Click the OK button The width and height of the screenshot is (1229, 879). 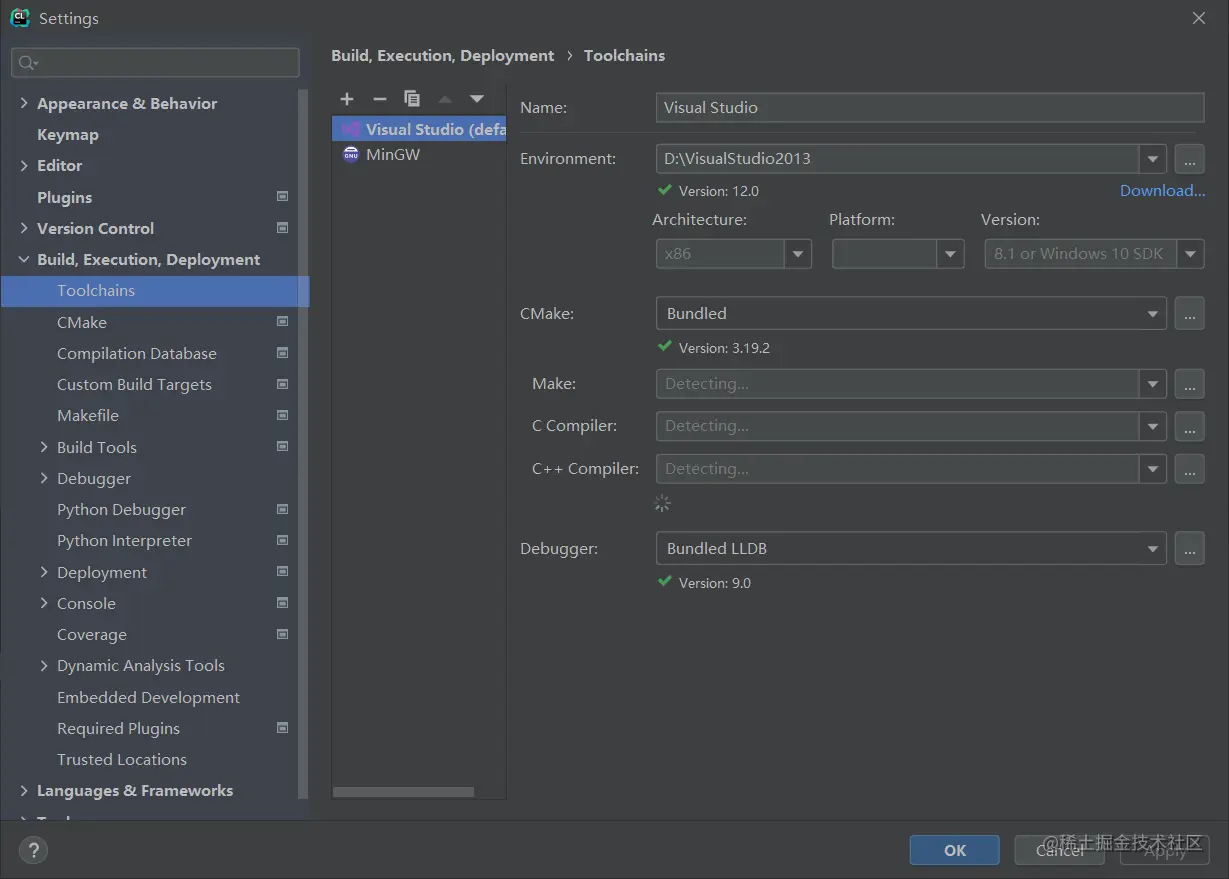tap(955, 850)
